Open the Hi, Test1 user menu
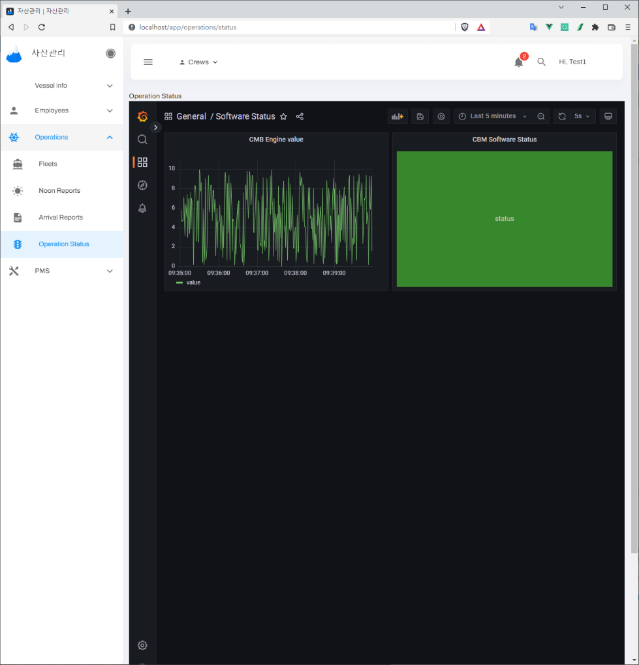The height and width of the screenshot is (665, 639). click(x=572, y=62)
